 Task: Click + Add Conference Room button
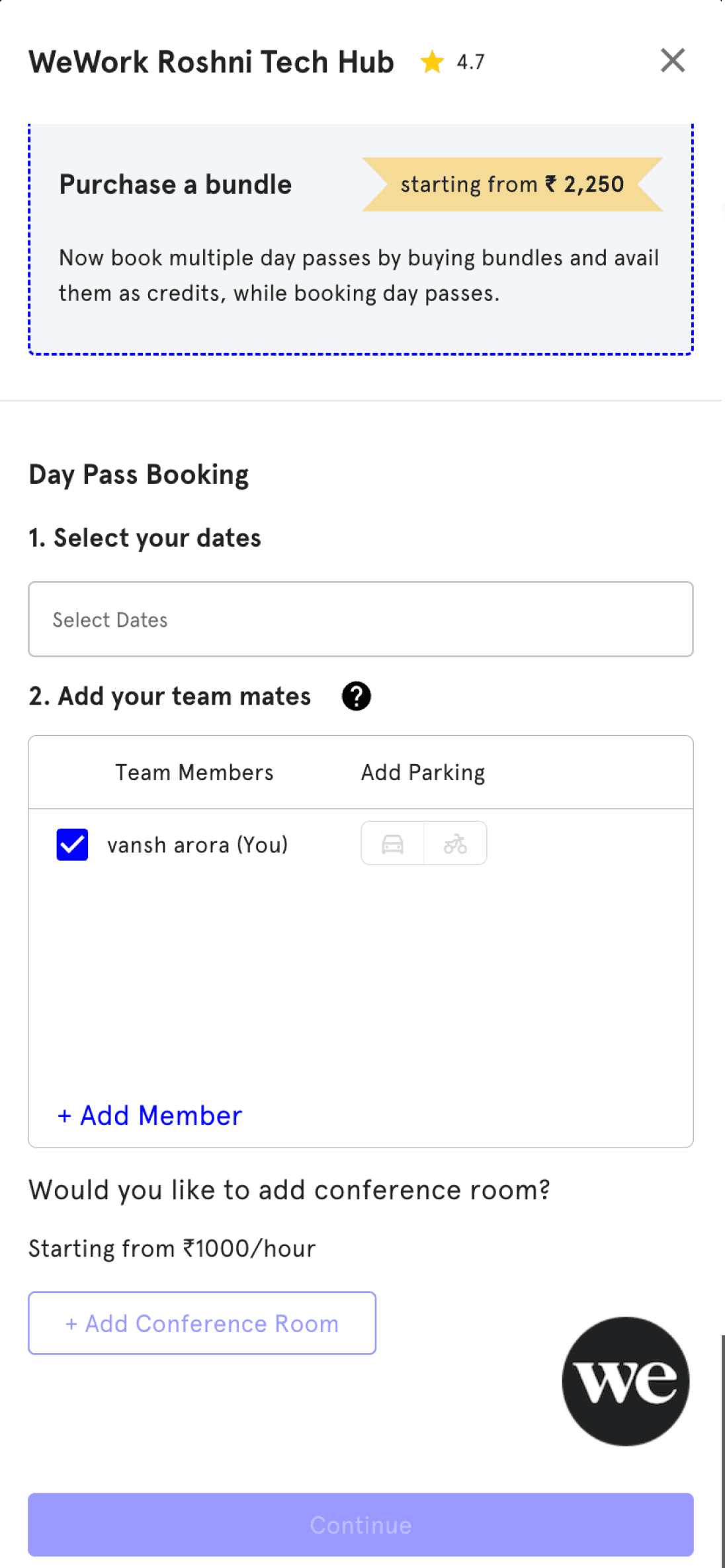pyautogui.click(x=202, y=1323)
